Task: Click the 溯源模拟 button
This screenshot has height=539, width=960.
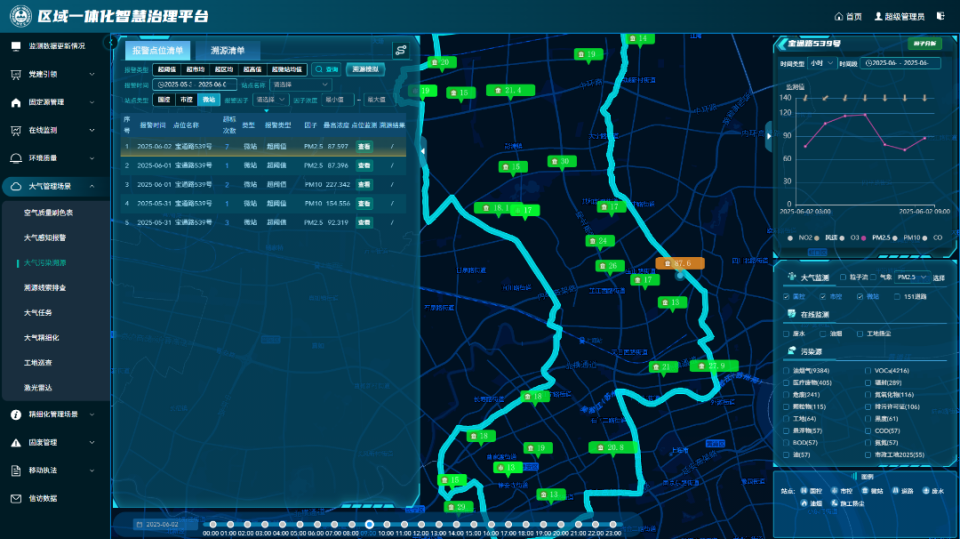Action: point(366,69)
